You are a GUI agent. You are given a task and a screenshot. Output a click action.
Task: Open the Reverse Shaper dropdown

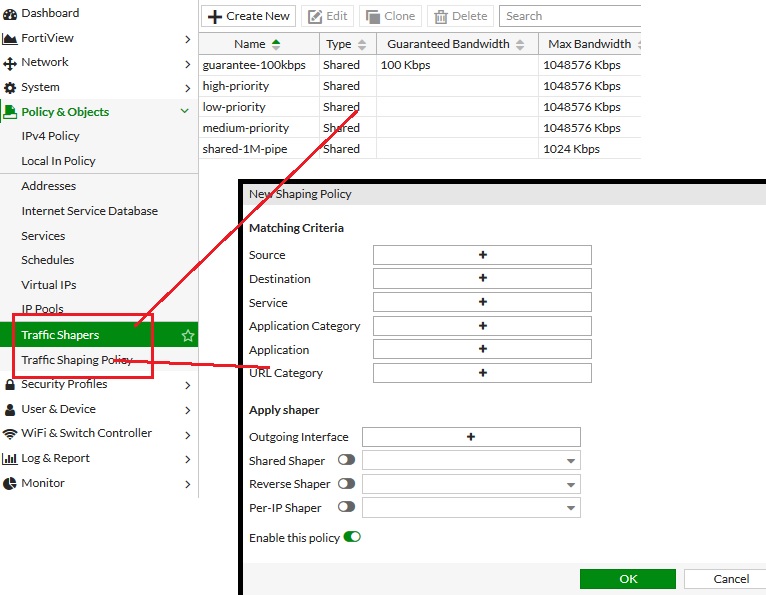(471, 484)
